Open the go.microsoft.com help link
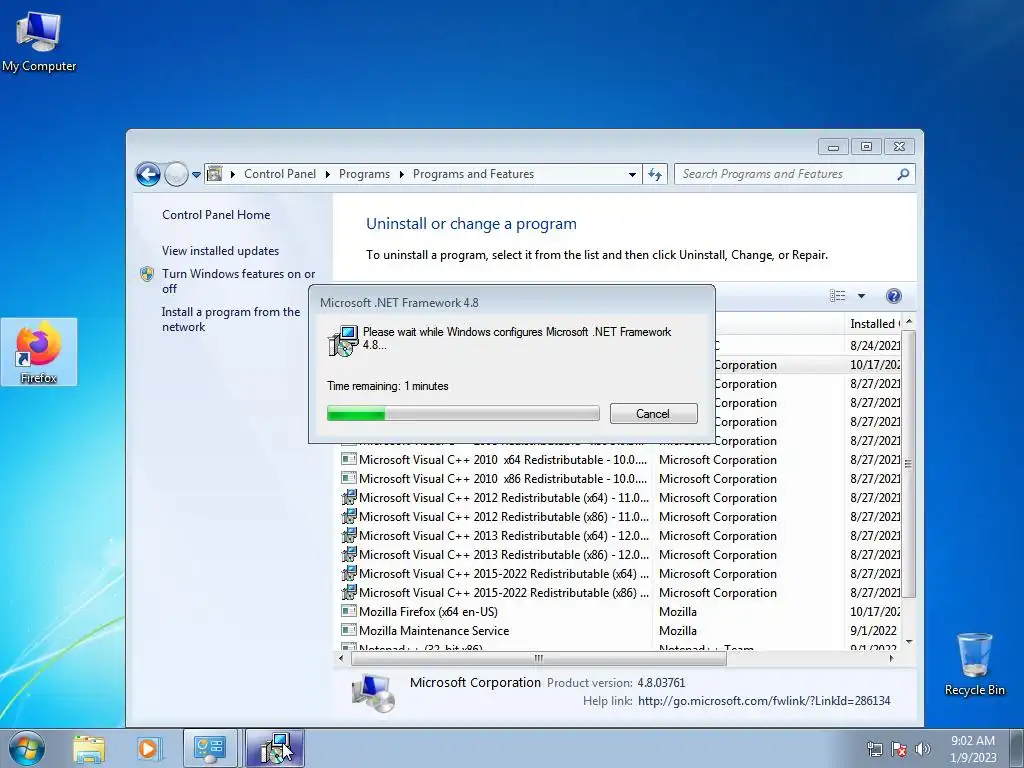Viewport: 1024px width, 768px height. pyautogui.click(x=764, y=701)
